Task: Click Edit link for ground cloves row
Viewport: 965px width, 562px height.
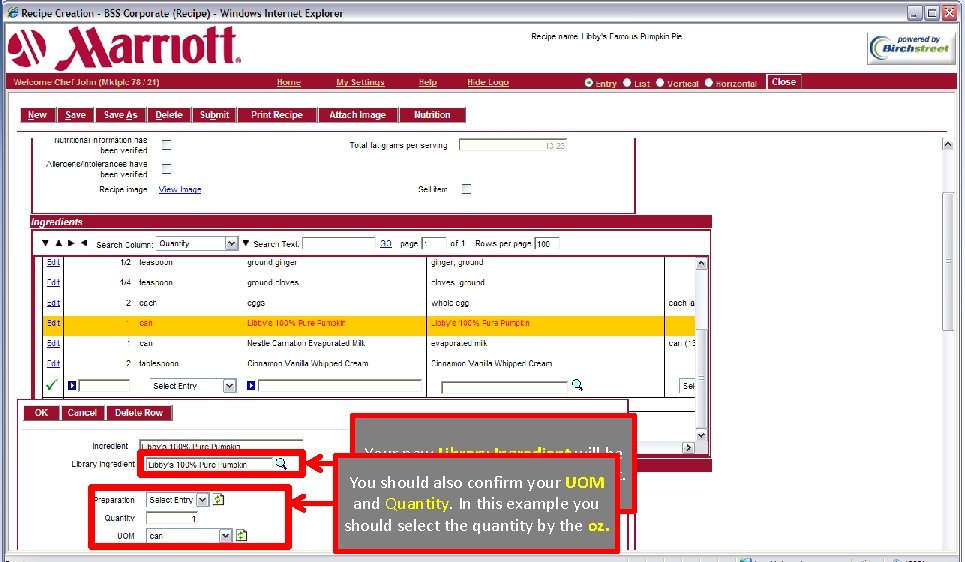Action: (x=54, y=283)
